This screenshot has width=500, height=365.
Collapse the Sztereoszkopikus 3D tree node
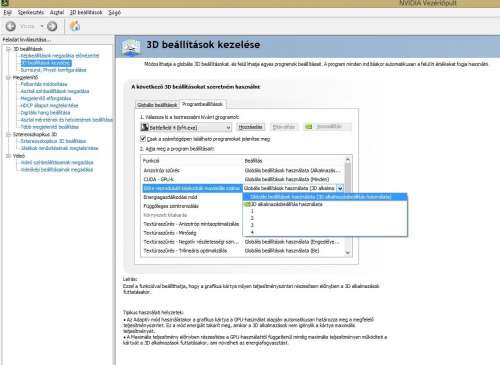tap(8, 134)
